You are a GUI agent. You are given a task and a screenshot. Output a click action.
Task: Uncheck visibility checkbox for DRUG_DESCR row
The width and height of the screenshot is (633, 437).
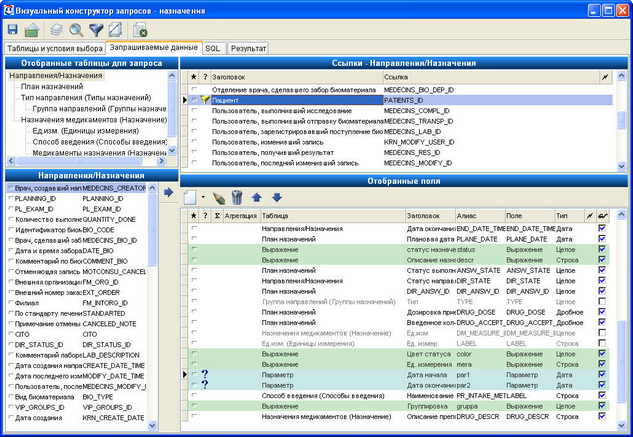coord(602,416)
